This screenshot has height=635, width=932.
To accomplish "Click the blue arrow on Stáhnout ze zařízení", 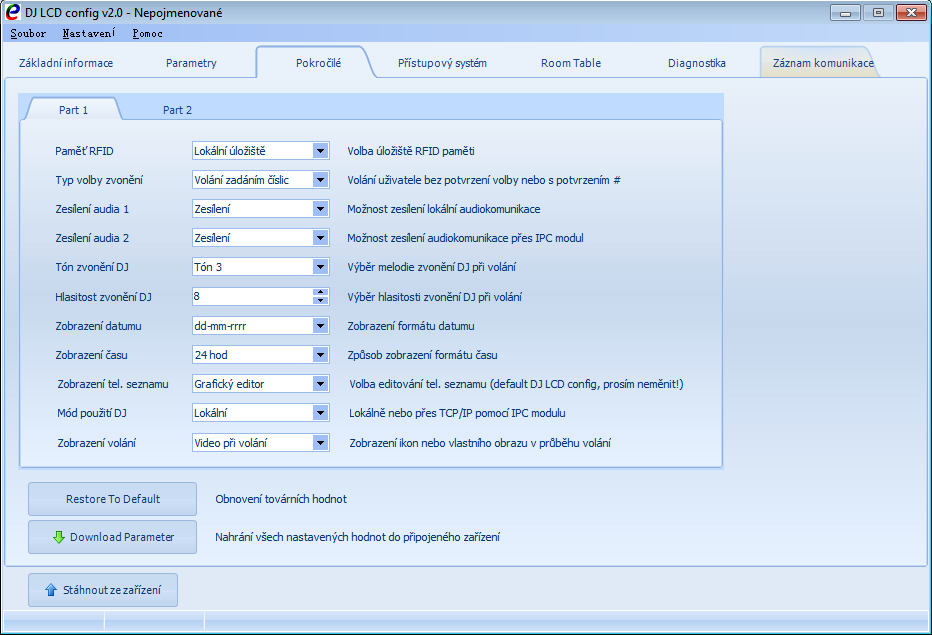I will (x=51, y=590).
